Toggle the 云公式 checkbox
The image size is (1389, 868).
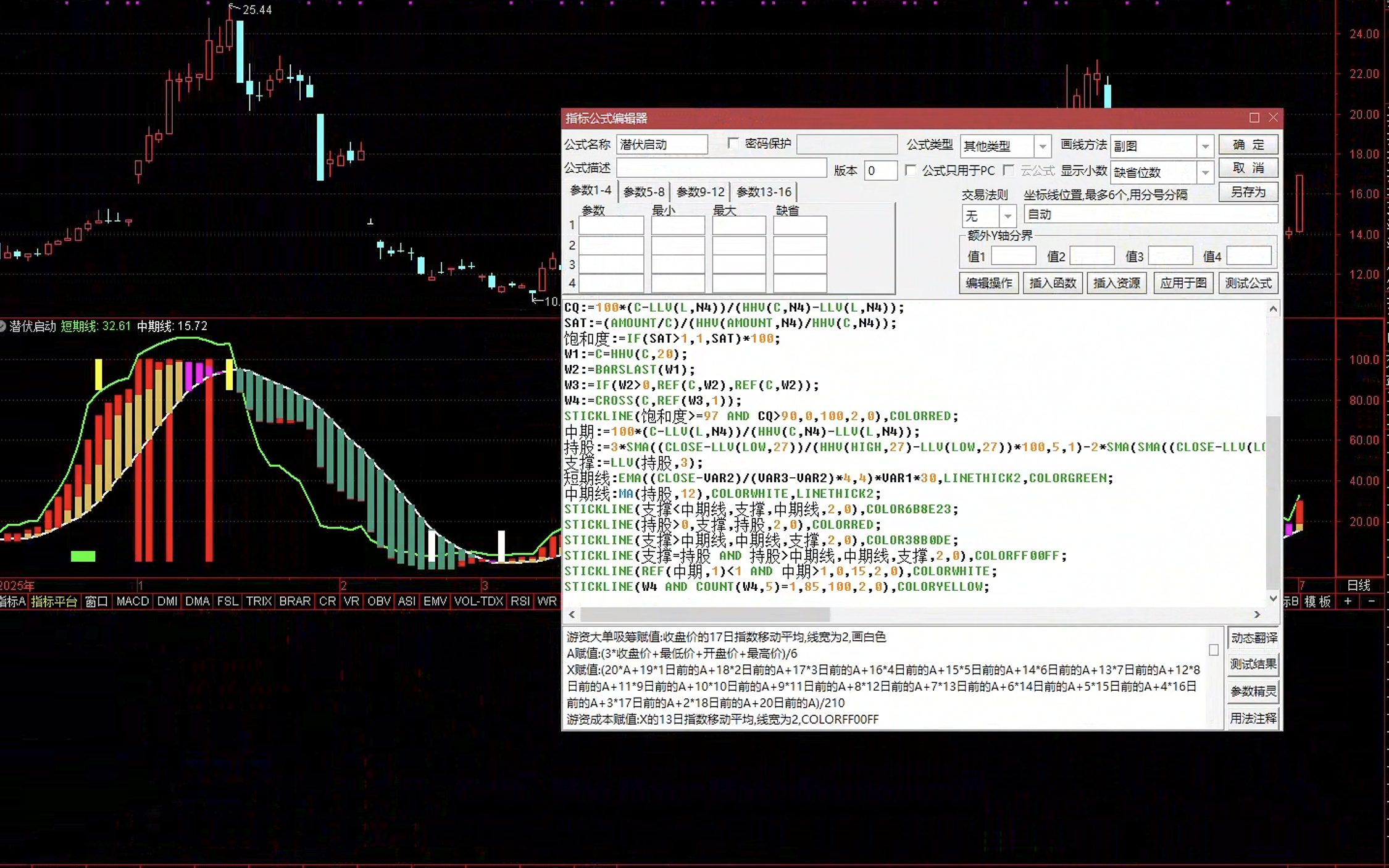pos(1008,170)
